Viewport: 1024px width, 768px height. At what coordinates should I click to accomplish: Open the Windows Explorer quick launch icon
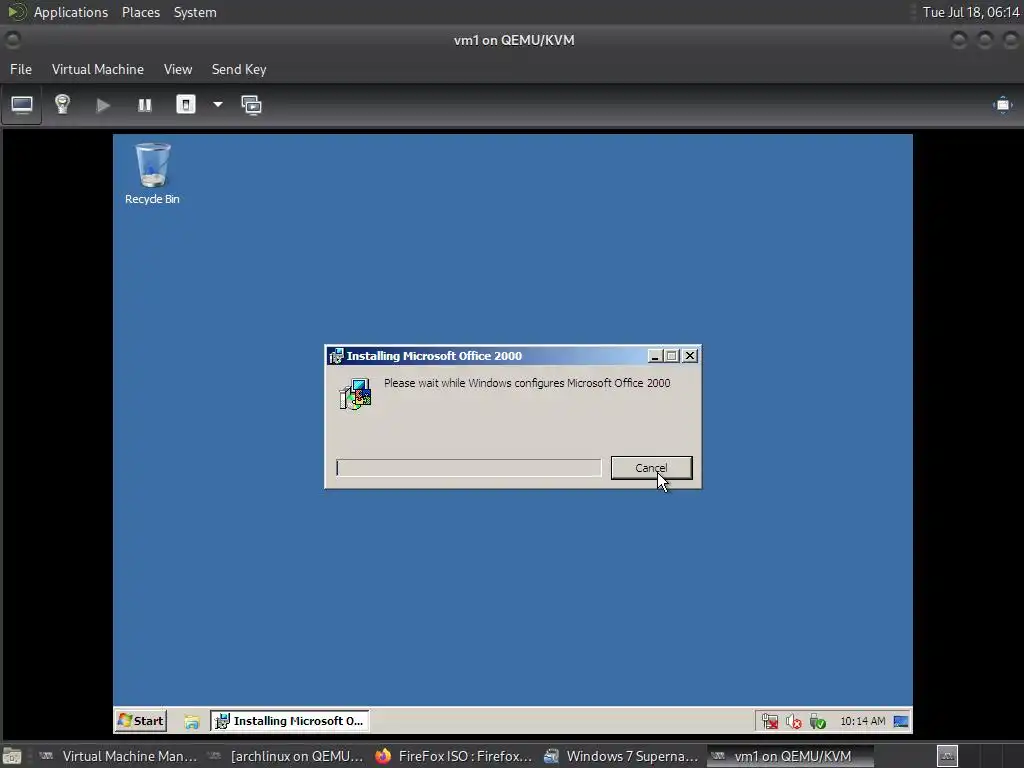coord(191,722)
